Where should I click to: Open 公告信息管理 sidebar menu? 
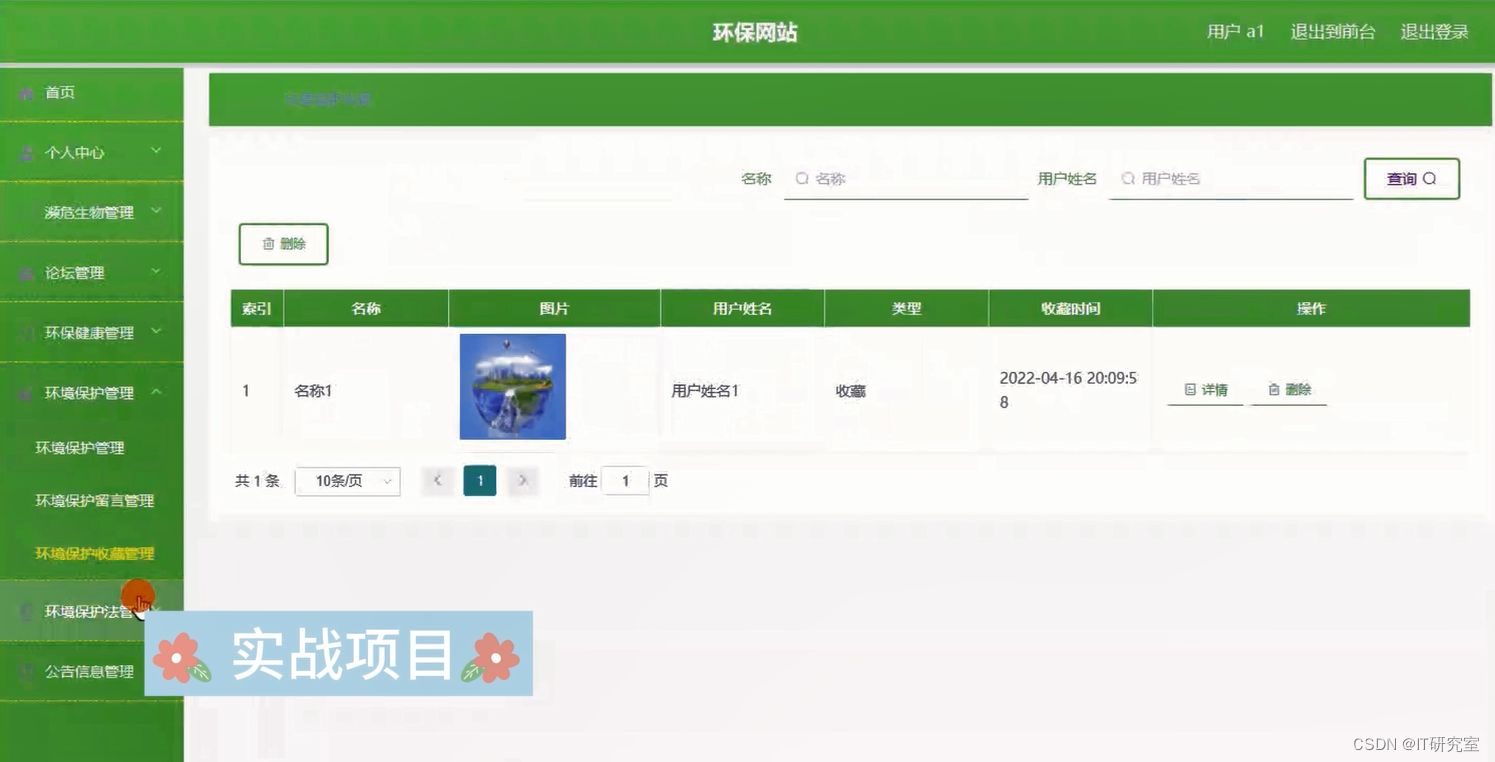click(x=91, y=672)
